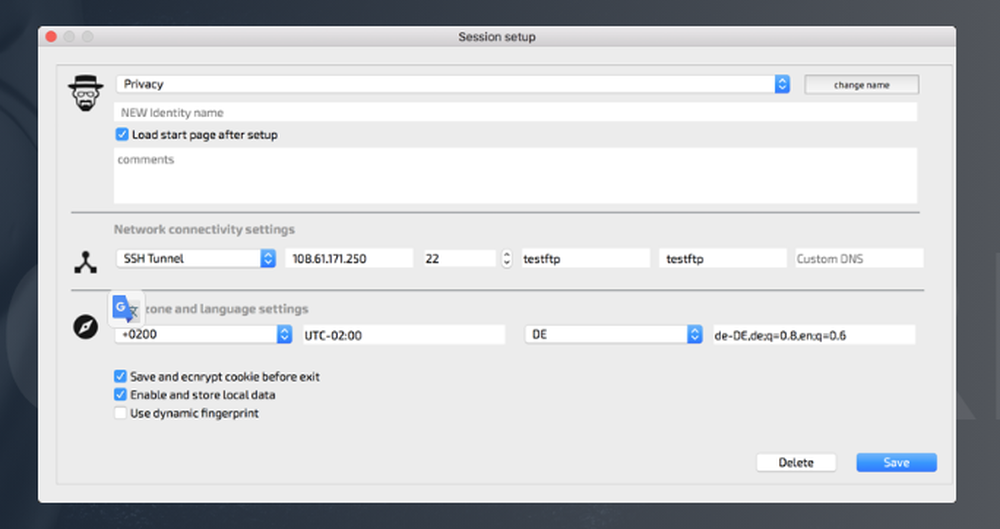The width and height of the screenshot is (1000, 529).
Task: Open the +0200 timezone offset dropdown
Action: pos(203,334)
